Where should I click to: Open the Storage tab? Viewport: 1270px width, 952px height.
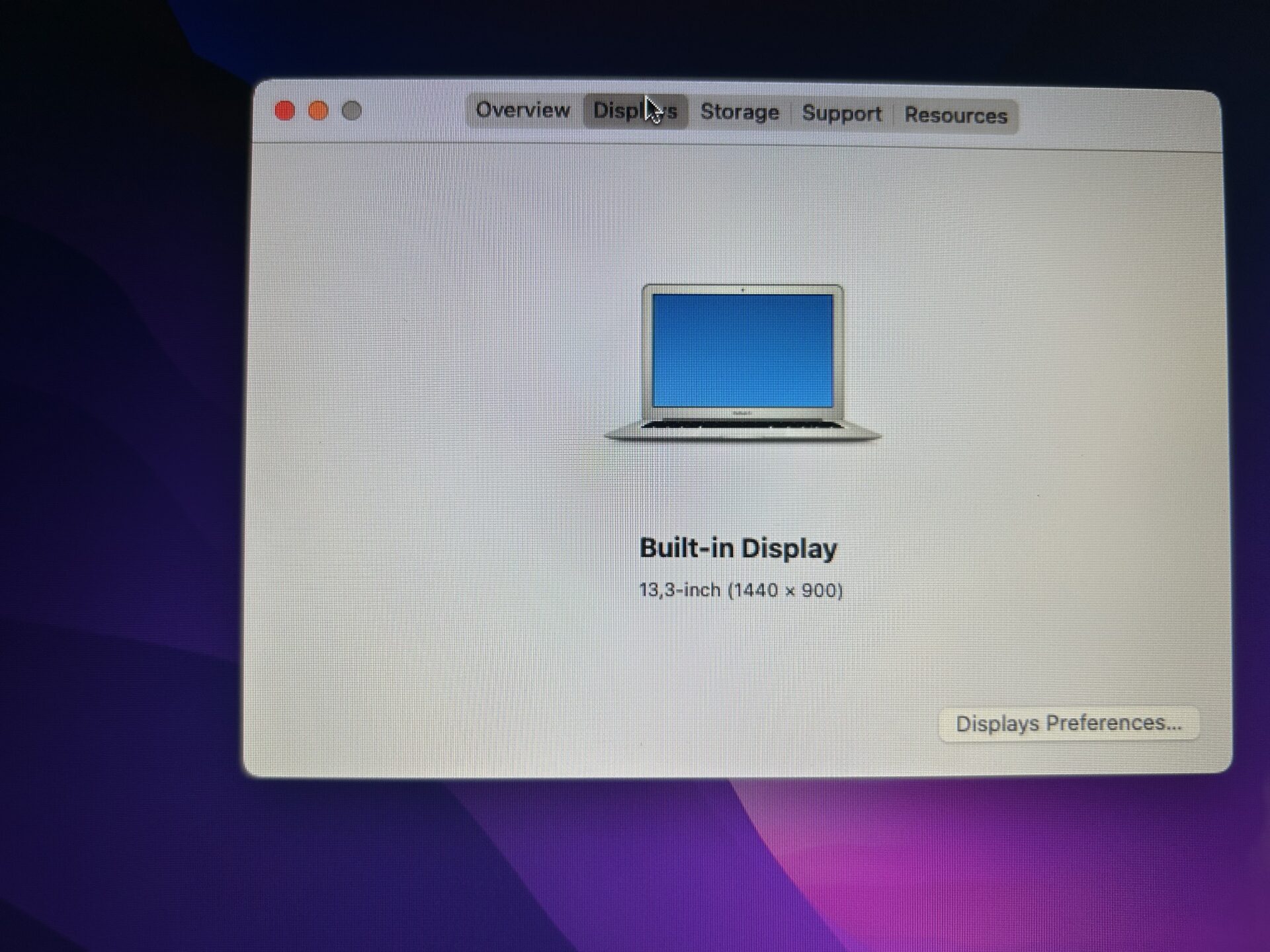tap(740, 112)
